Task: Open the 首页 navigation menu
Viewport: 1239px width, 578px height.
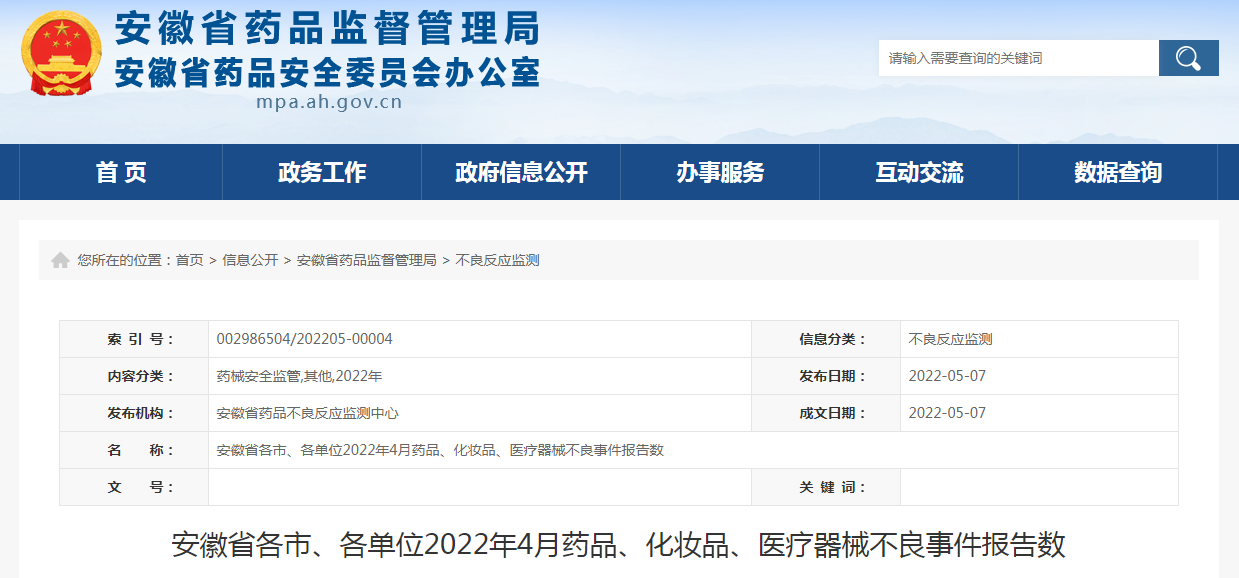Action: click(121, 172)
